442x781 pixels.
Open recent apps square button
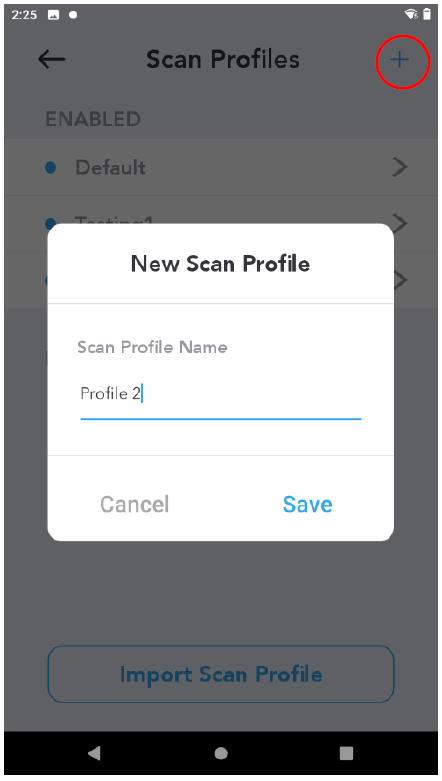coord(346,753)
